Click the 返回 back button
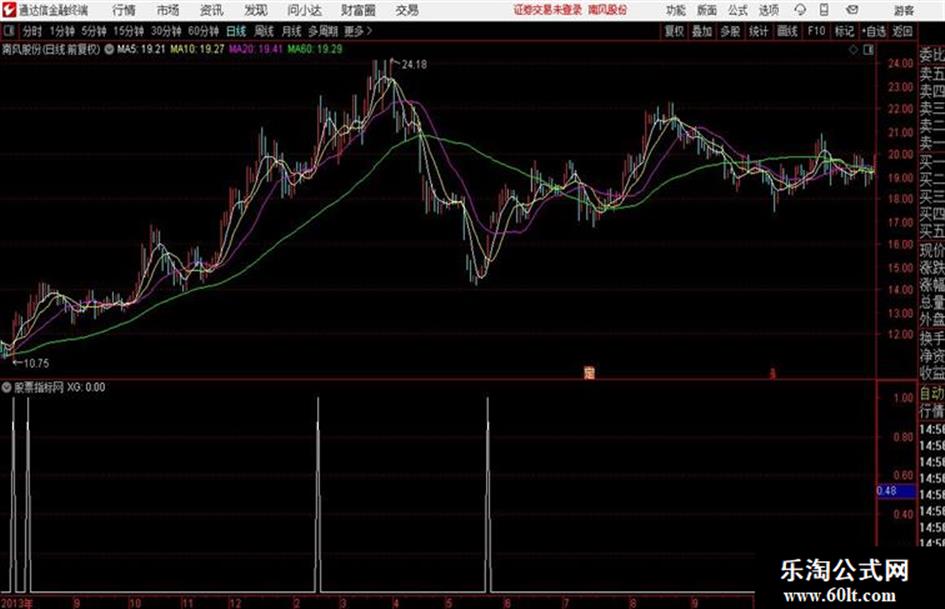Screen dimensions: 945x609 coord(902,31)
